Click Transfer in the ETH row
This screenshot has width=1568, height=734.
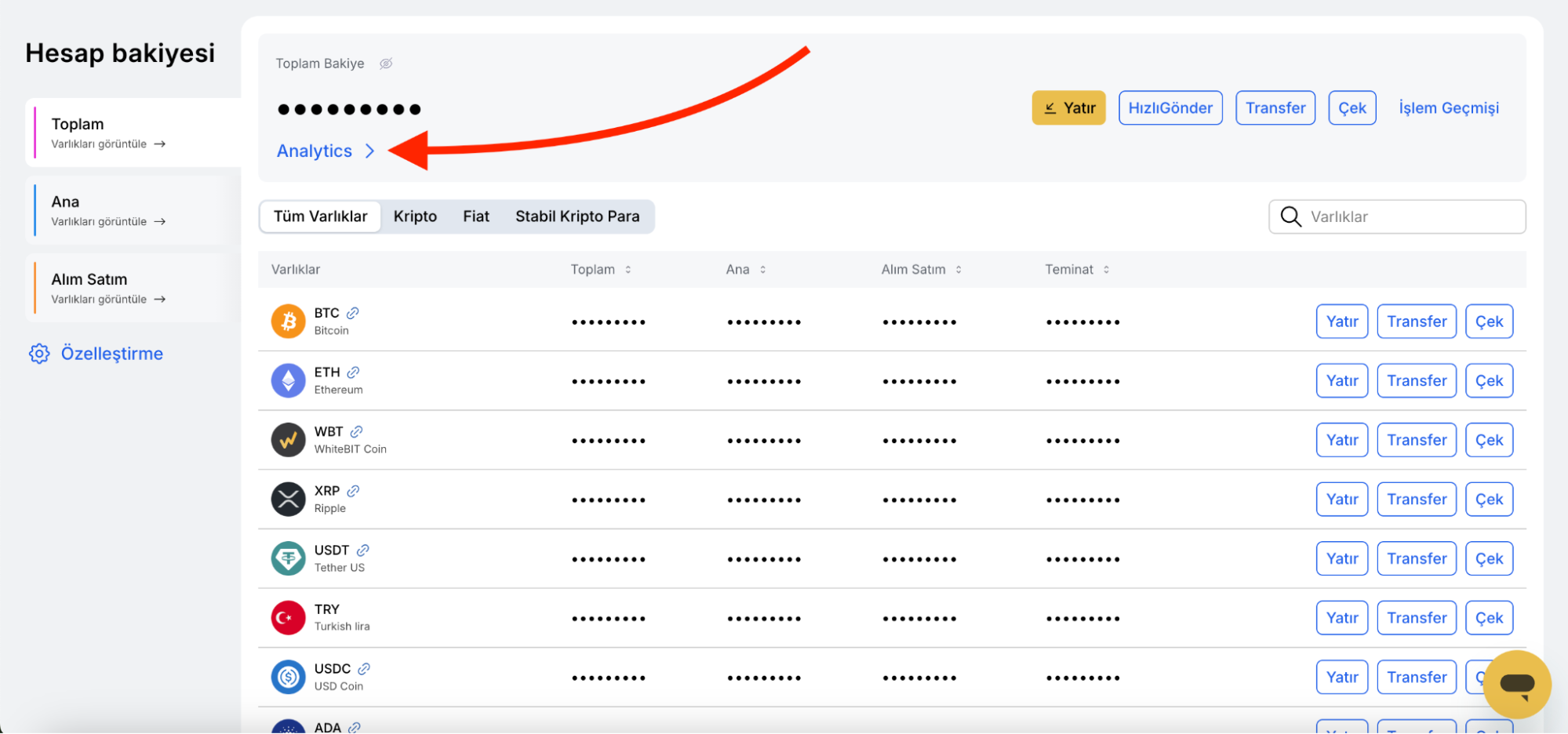1416,381
